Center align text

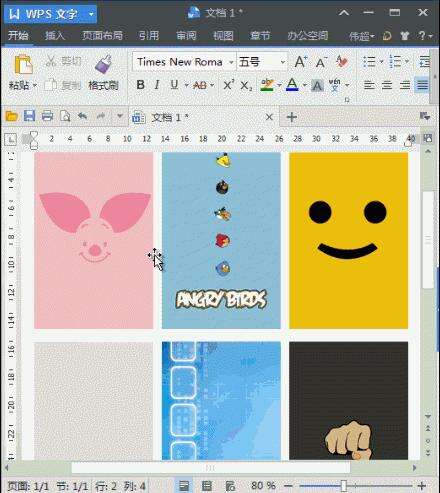click(x=387, y=85)
